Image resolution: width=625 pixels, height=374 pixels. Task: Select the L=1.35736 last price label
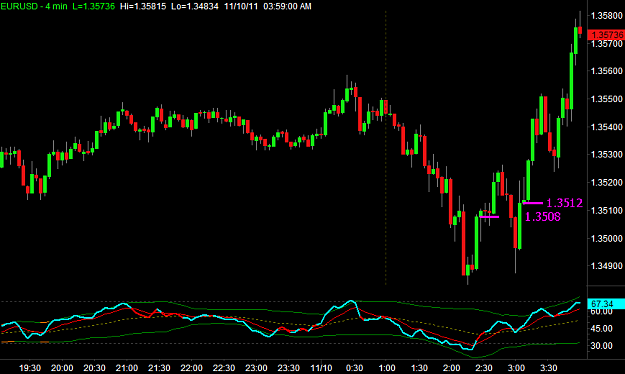(94, 6)
